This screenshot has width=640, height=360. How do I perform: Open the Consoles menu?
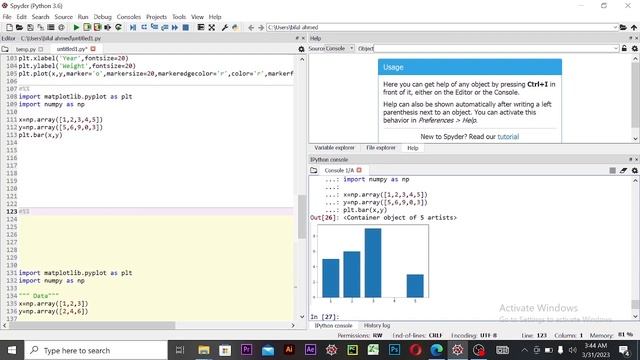coord(129,17)
